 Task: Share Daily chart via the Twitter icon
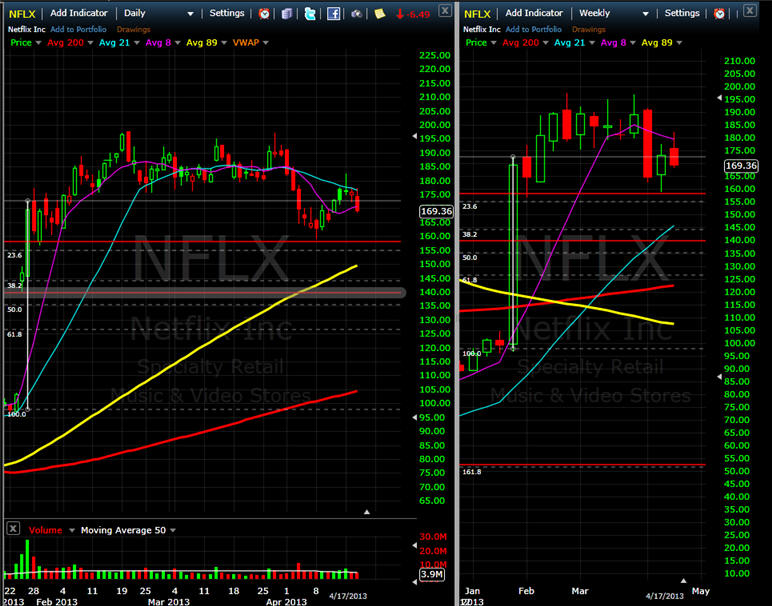pyautogui.click(x=310, y=14)
